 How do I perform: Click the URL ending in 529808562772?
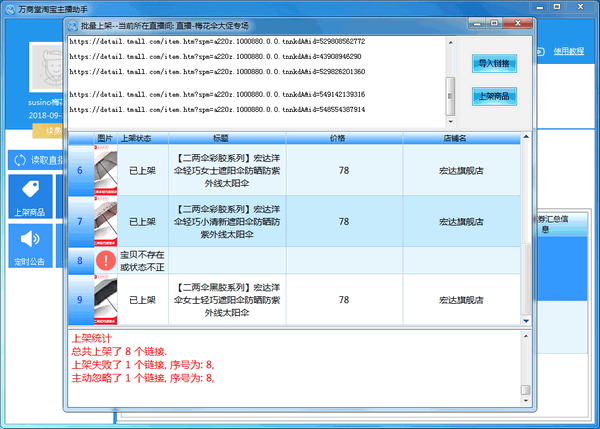point(217,41)
